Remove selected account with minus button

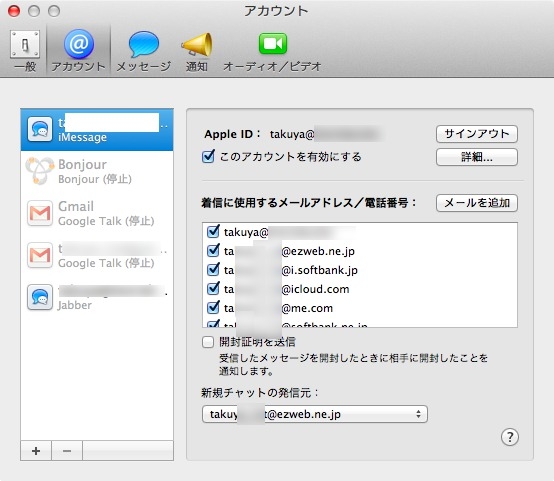pos(67,451)
